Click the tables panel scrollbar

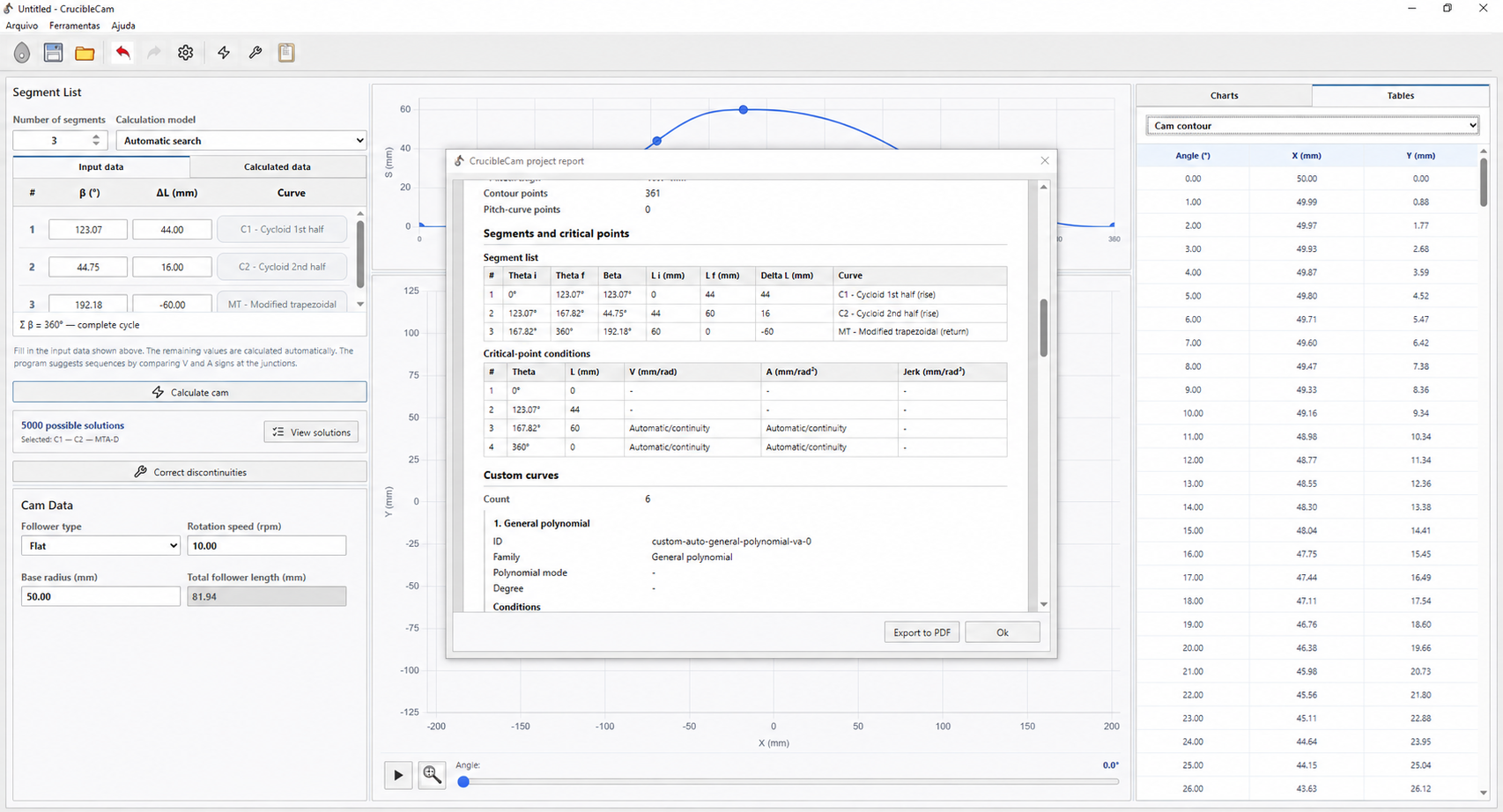click(1484, 181)
